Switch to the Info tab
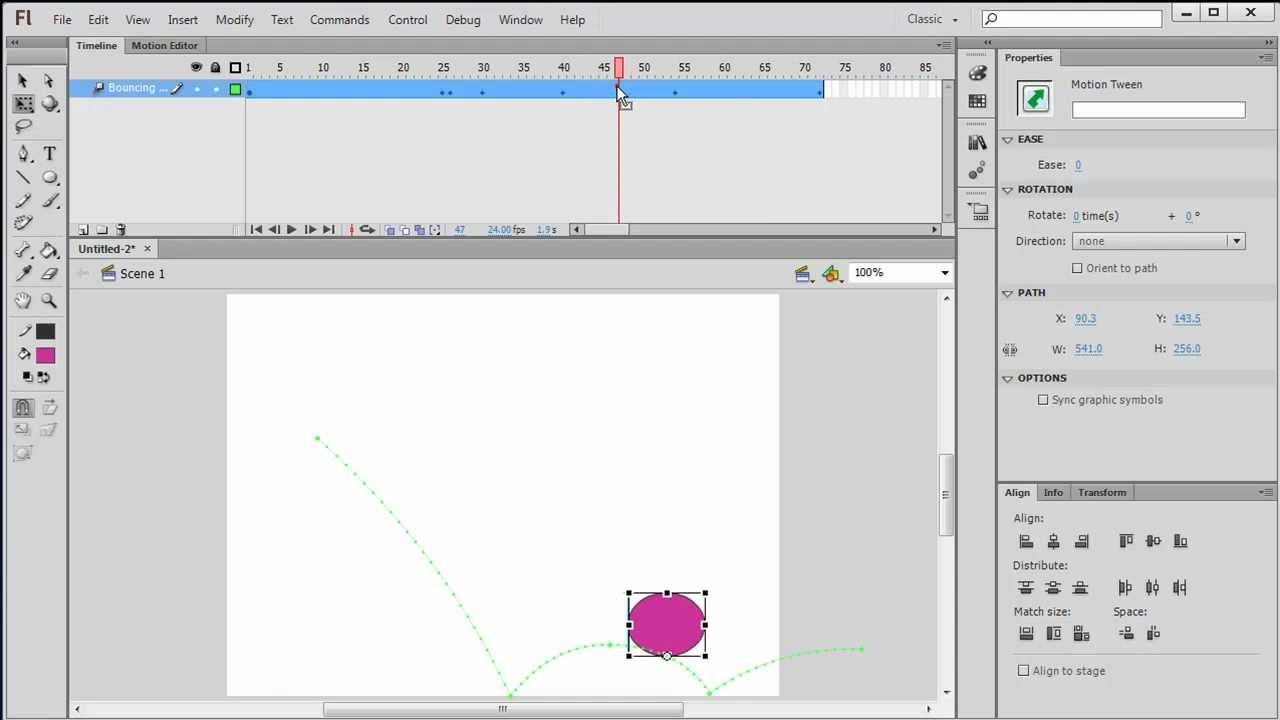Viewport: 1280px width, 720px height. [1053, 492]
